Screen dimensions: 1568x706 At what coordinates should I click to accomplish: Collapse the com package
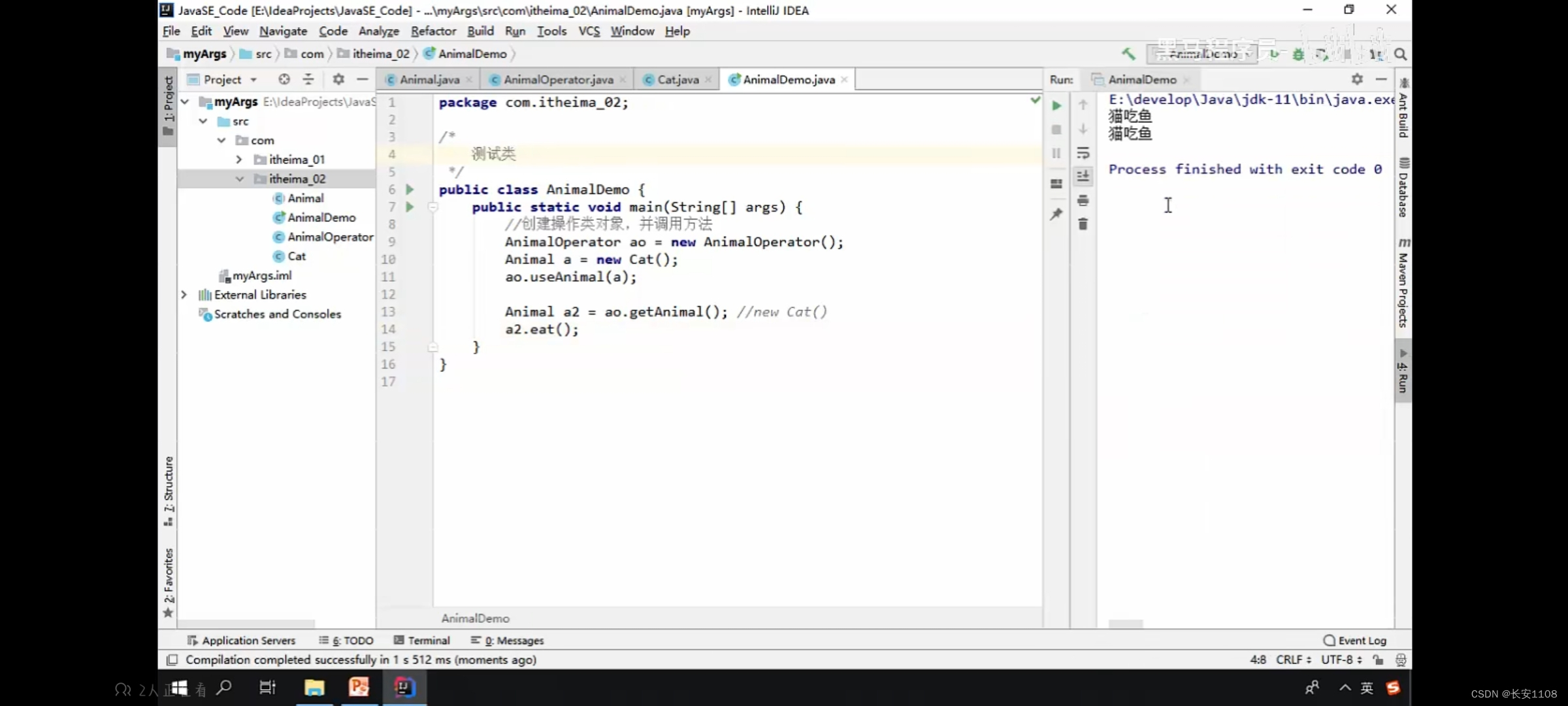tap(221, 141)
